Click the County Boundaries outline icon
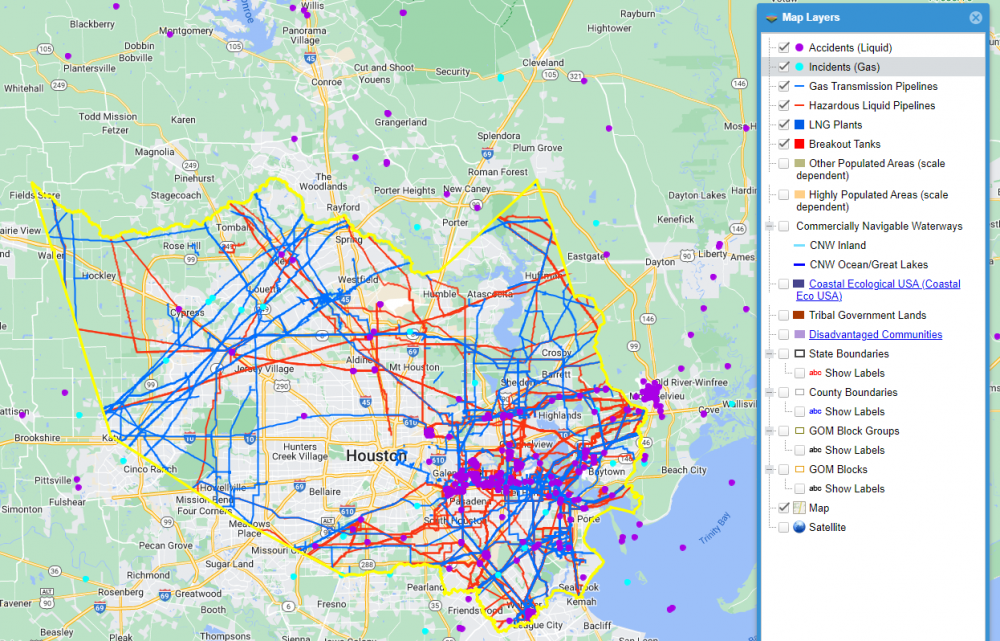 799,393
